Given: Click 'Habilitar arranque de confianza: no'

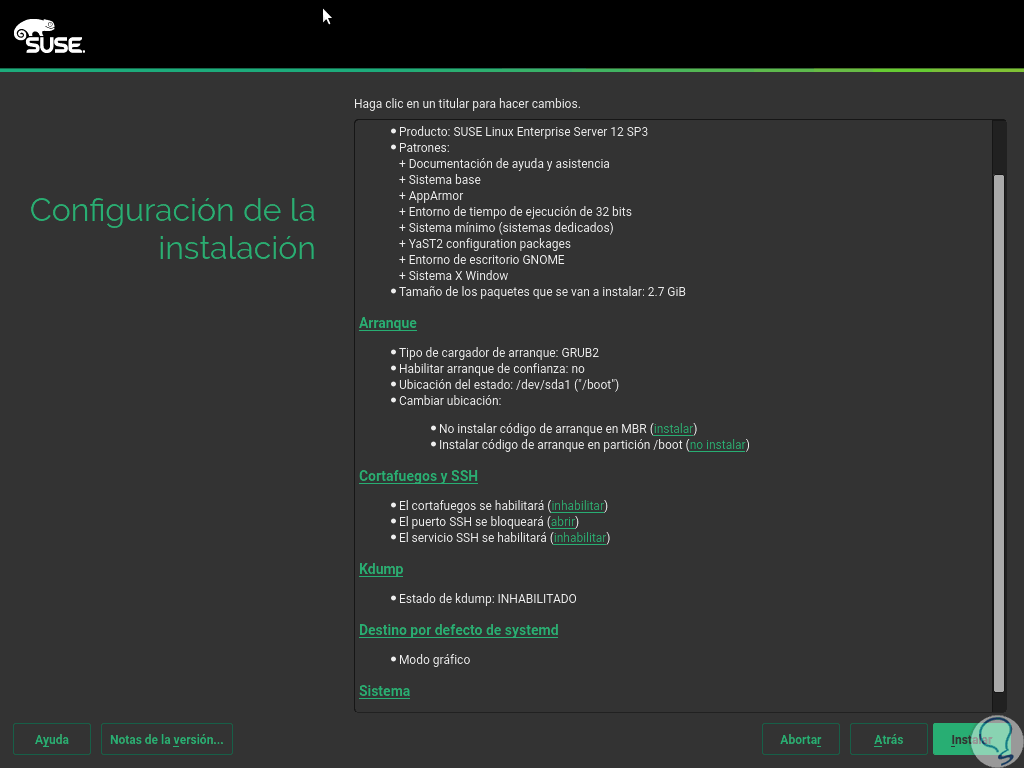Looking at the screenshot, I should pyautogui.click(x=492, y=369).
